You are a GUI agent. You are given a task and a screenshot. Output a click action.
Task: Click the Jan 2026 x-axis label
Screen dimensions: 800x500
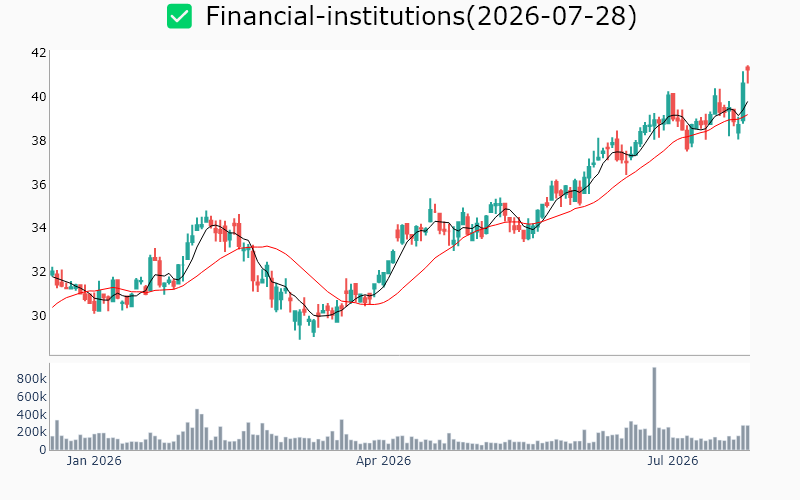(94, 461)
